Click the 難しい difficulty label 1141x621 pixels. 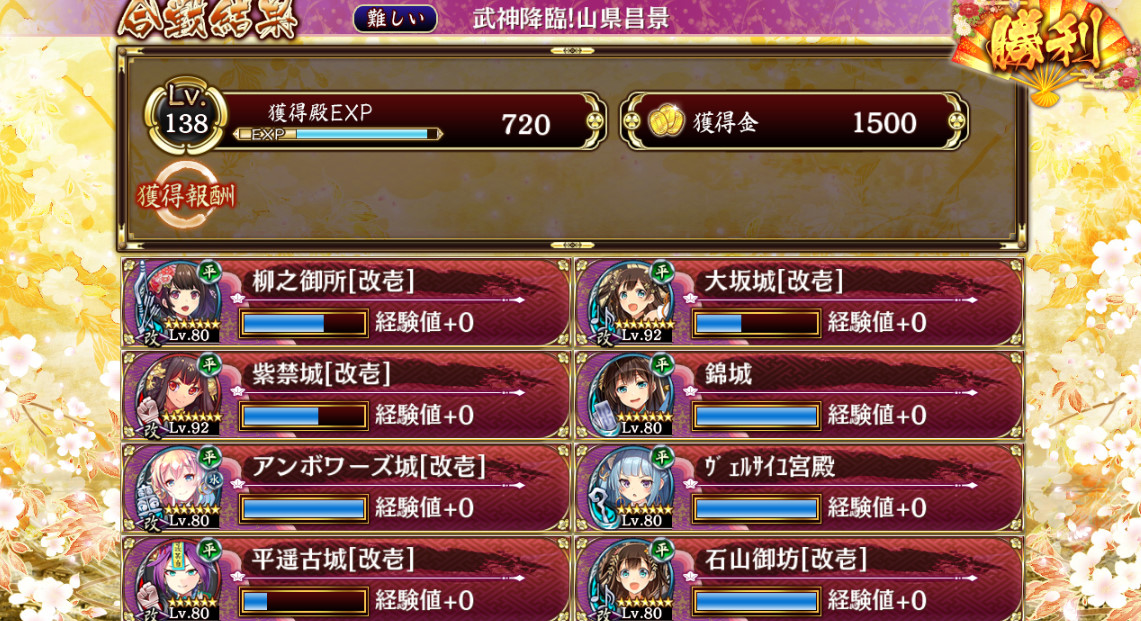(395, 18)
